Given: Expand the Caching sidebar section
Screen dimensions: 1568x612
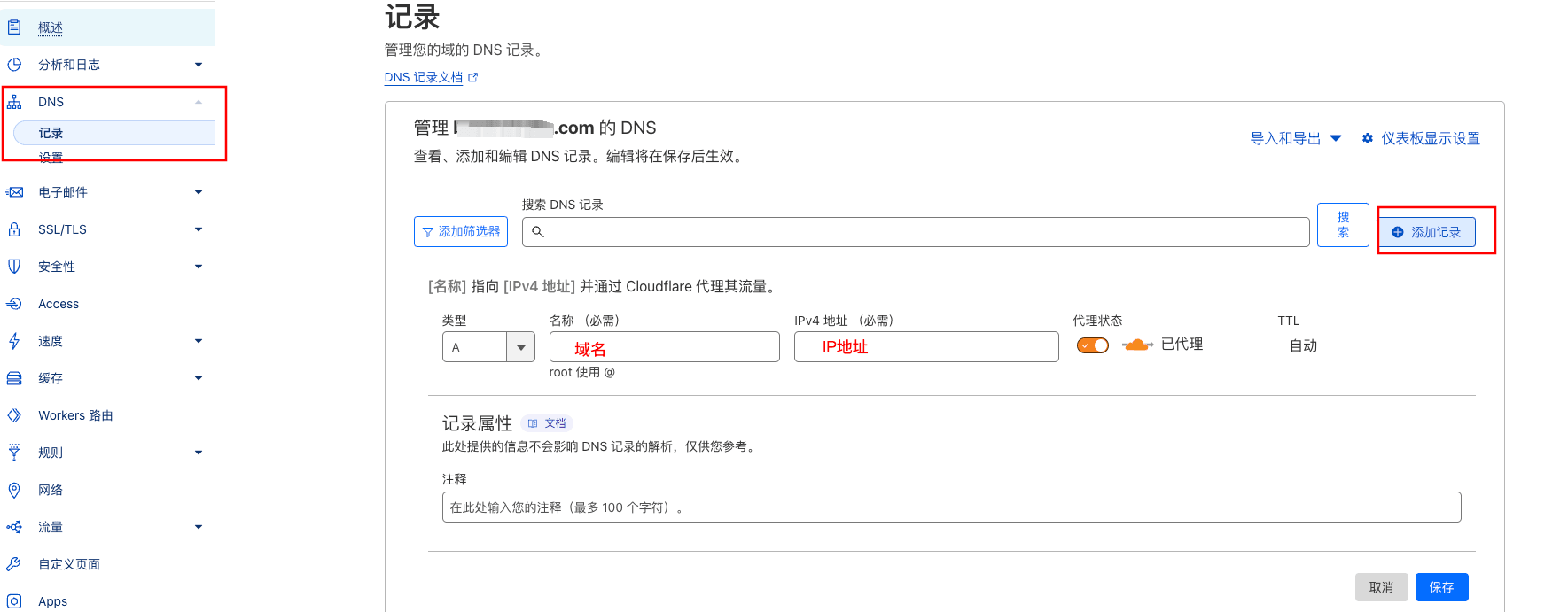Looking at the screenshot, I should [x=199, y=378].
